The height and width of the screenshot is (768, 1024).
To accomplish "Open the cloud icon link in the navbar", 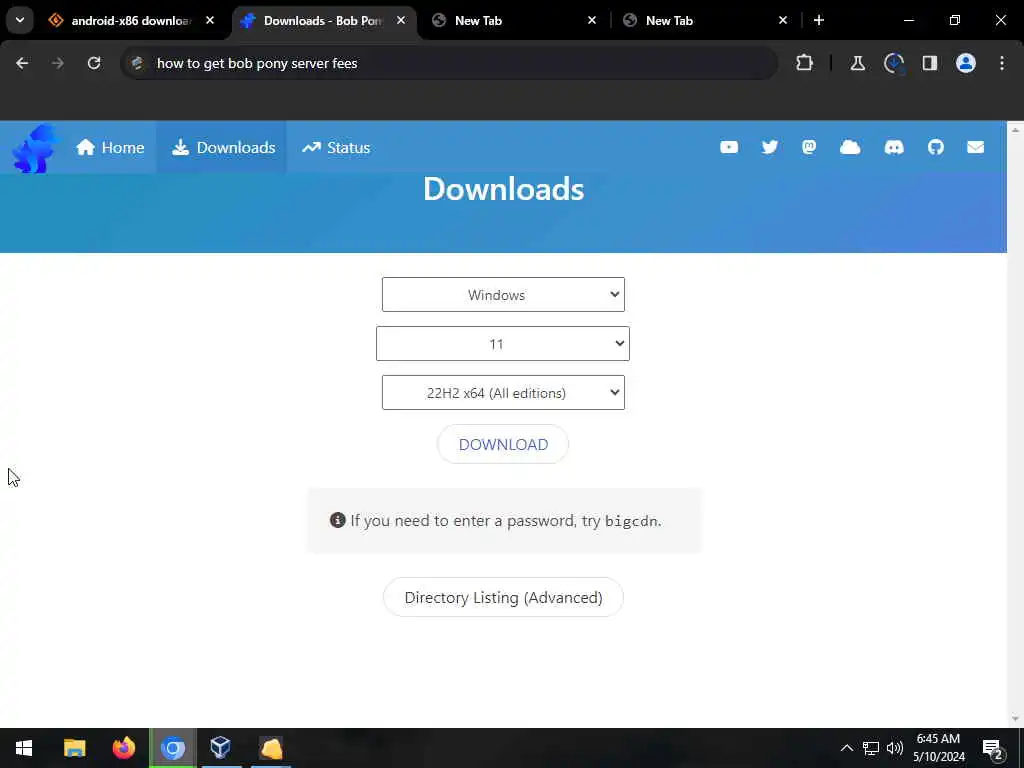I will coord(850,148).
